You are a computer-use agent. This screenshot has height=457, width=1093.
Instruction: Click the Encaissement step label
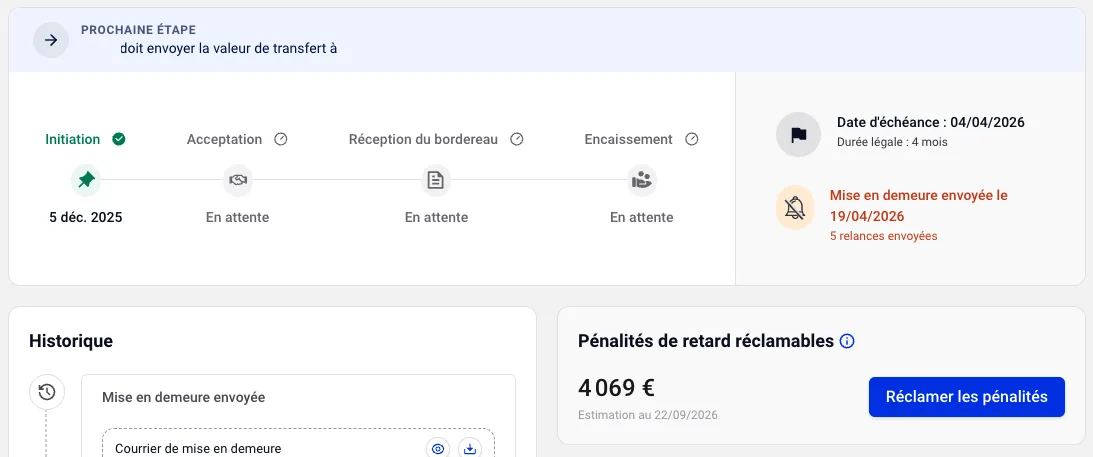pos(628,139)
